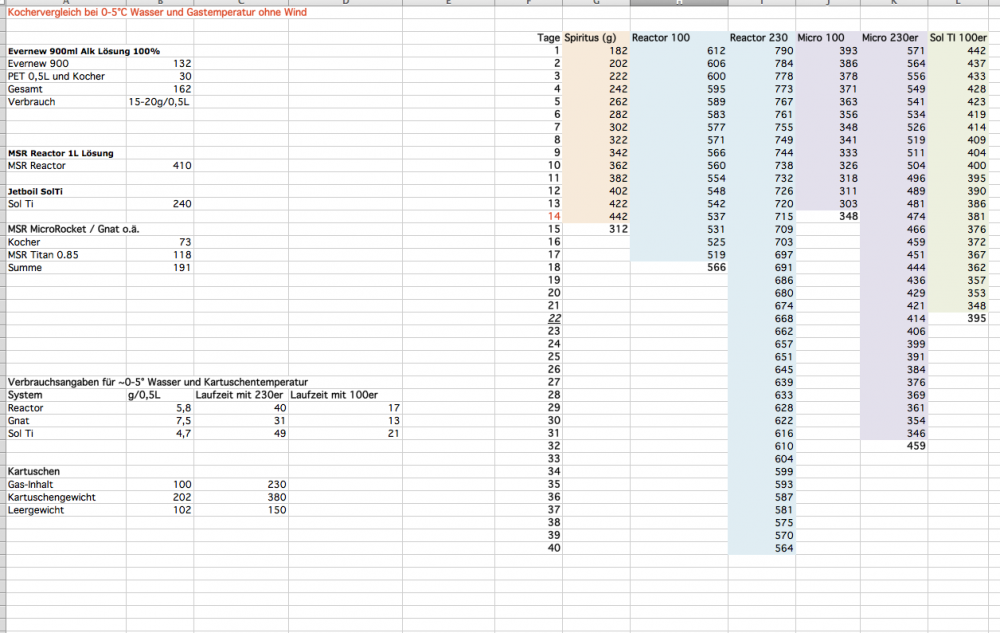
Task: Select the 'MSR Titan 0.85' label cell
Action: [44, 254]
